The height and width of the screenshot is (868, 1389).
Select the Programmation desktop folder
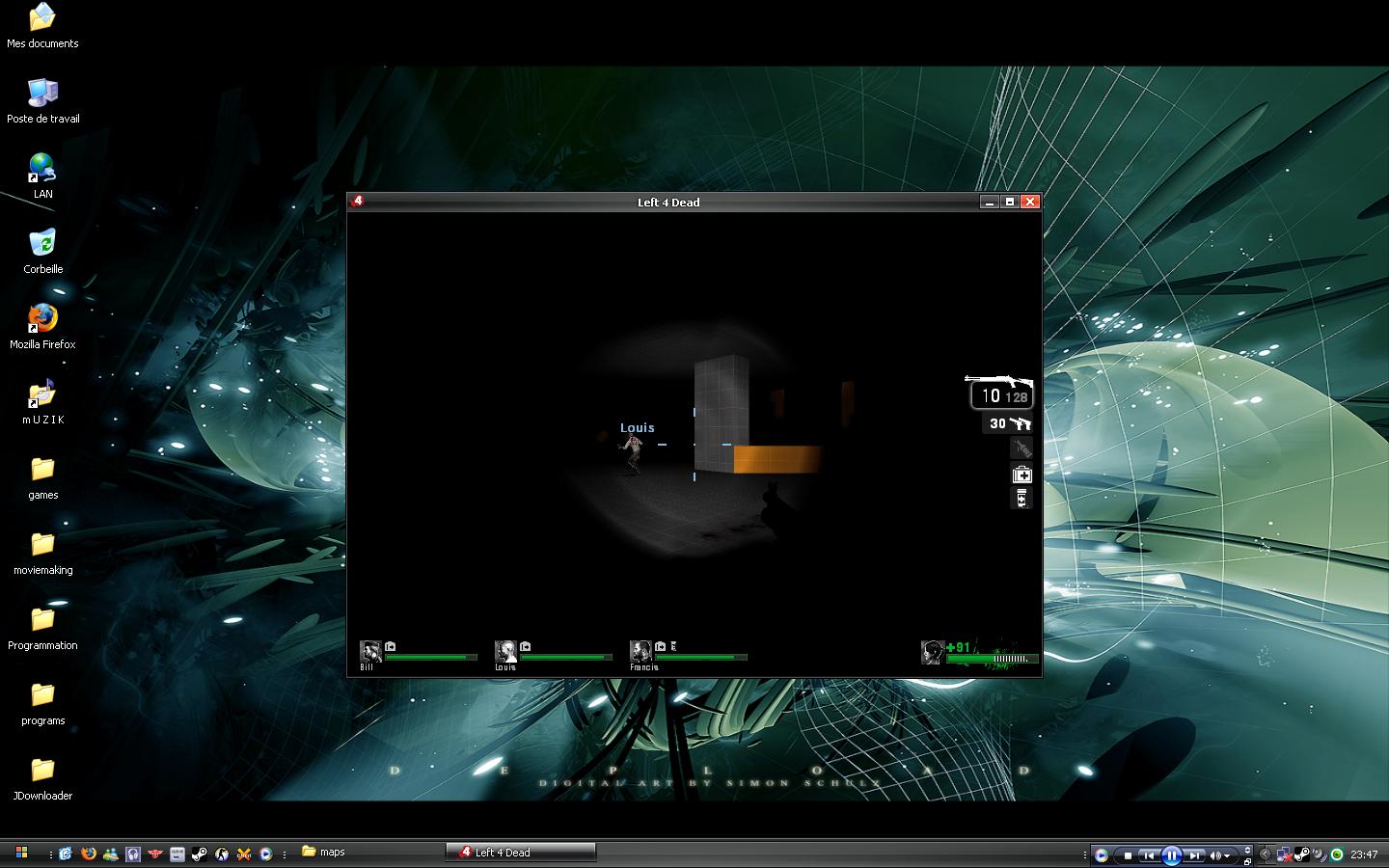click(42, 628)
